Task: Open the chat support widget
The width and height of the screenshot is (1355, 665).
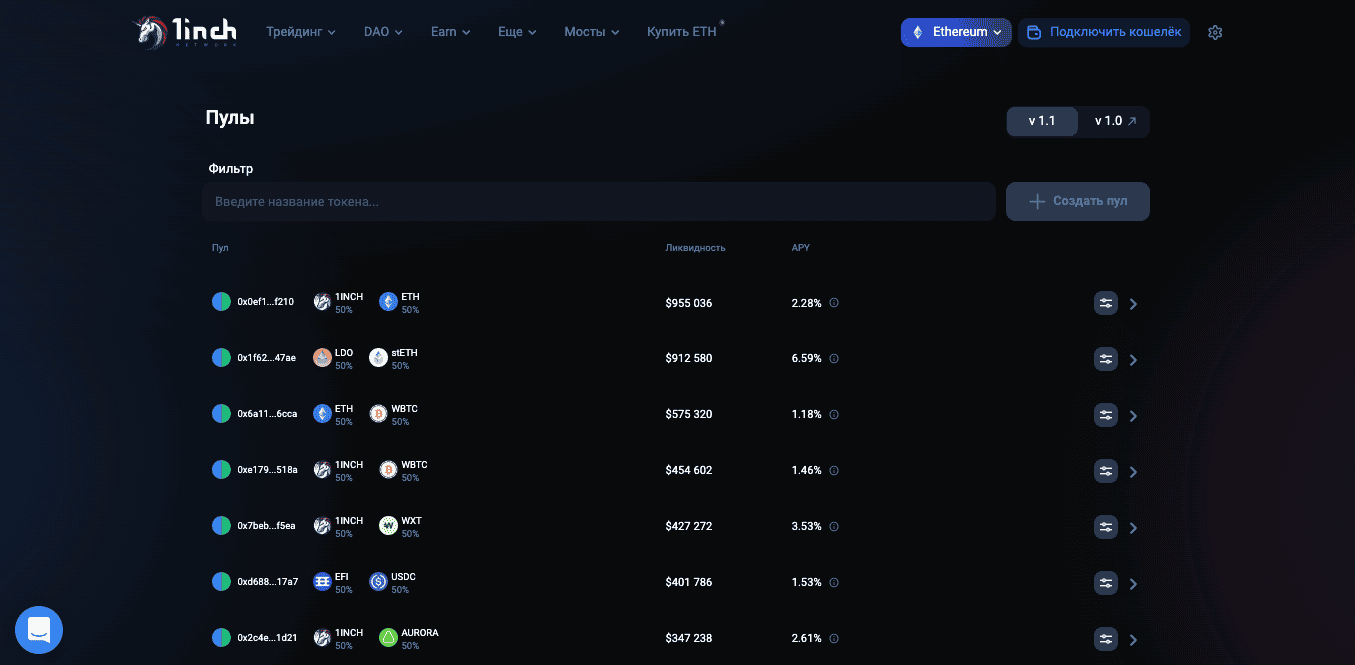Action: coord(39,630)
